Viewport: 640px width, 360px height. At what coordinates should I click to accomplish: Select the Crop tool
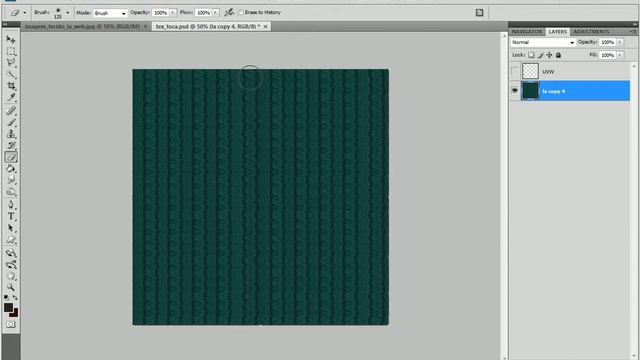[x=11, y=86]
